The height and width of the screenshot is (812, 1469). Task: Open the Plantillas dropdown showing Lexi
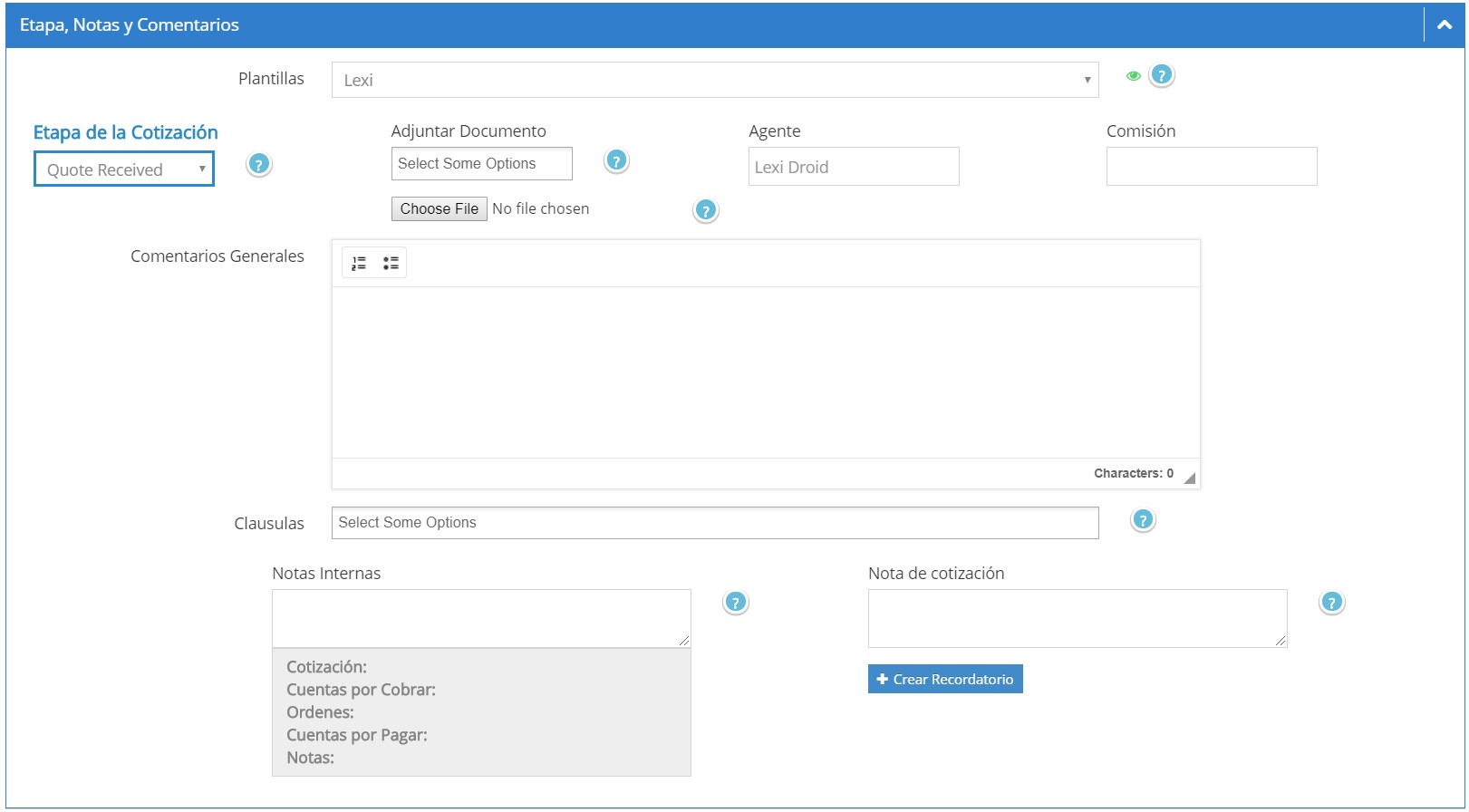click(x=715, y=80)
